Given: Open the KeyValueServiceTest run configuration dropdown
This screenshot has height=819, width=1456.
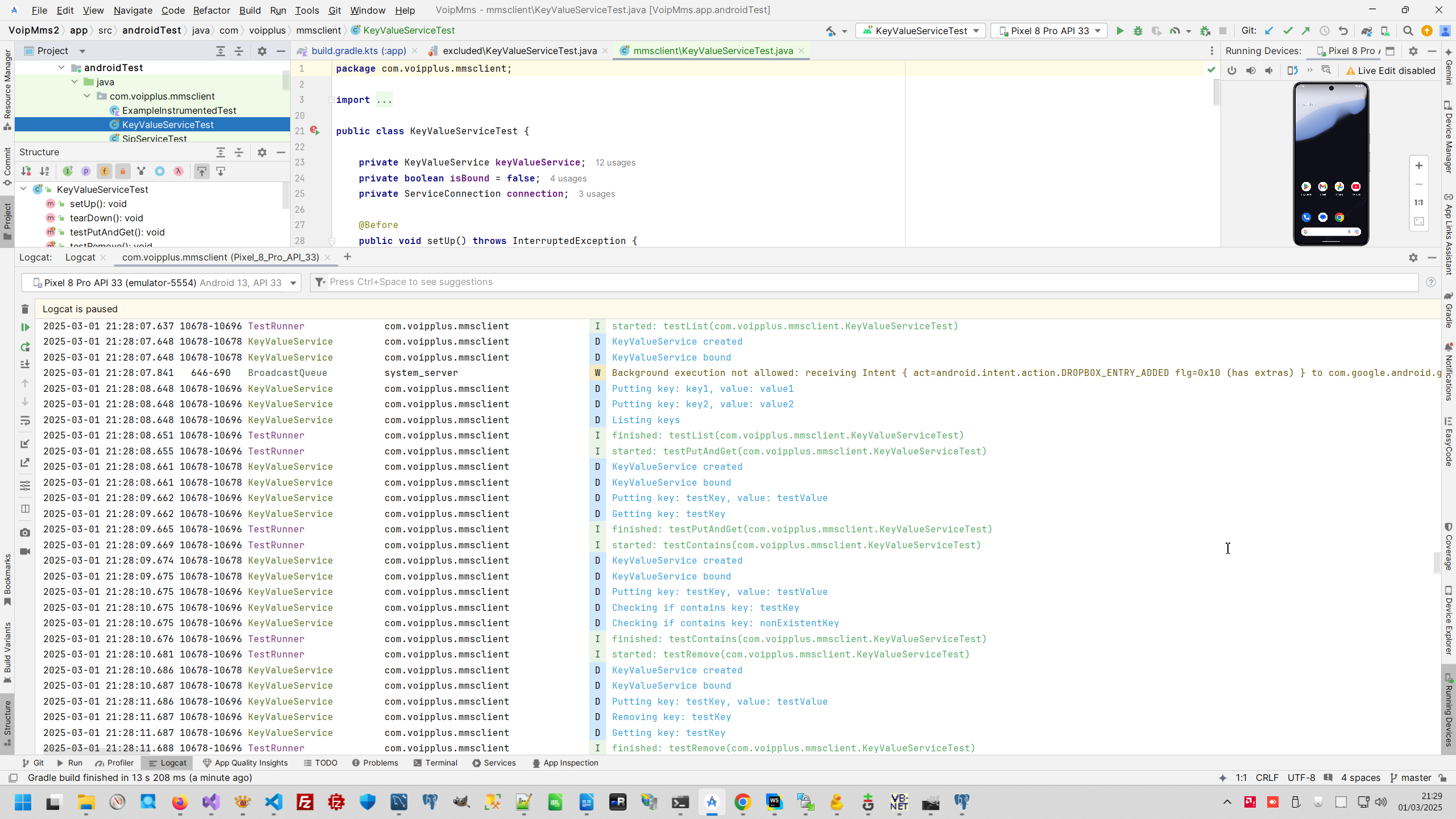Looking at the screenshot, I should (921, 31).
